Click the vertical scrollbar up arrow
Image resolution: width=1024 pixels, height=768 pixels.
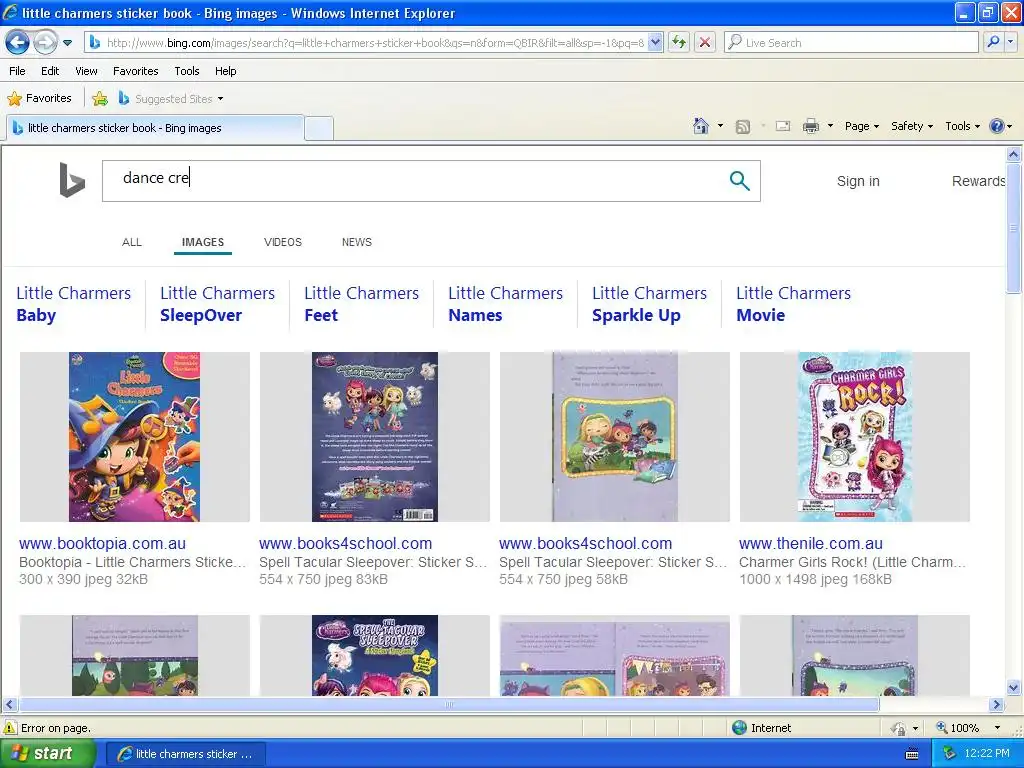(x=1014, y=154)
